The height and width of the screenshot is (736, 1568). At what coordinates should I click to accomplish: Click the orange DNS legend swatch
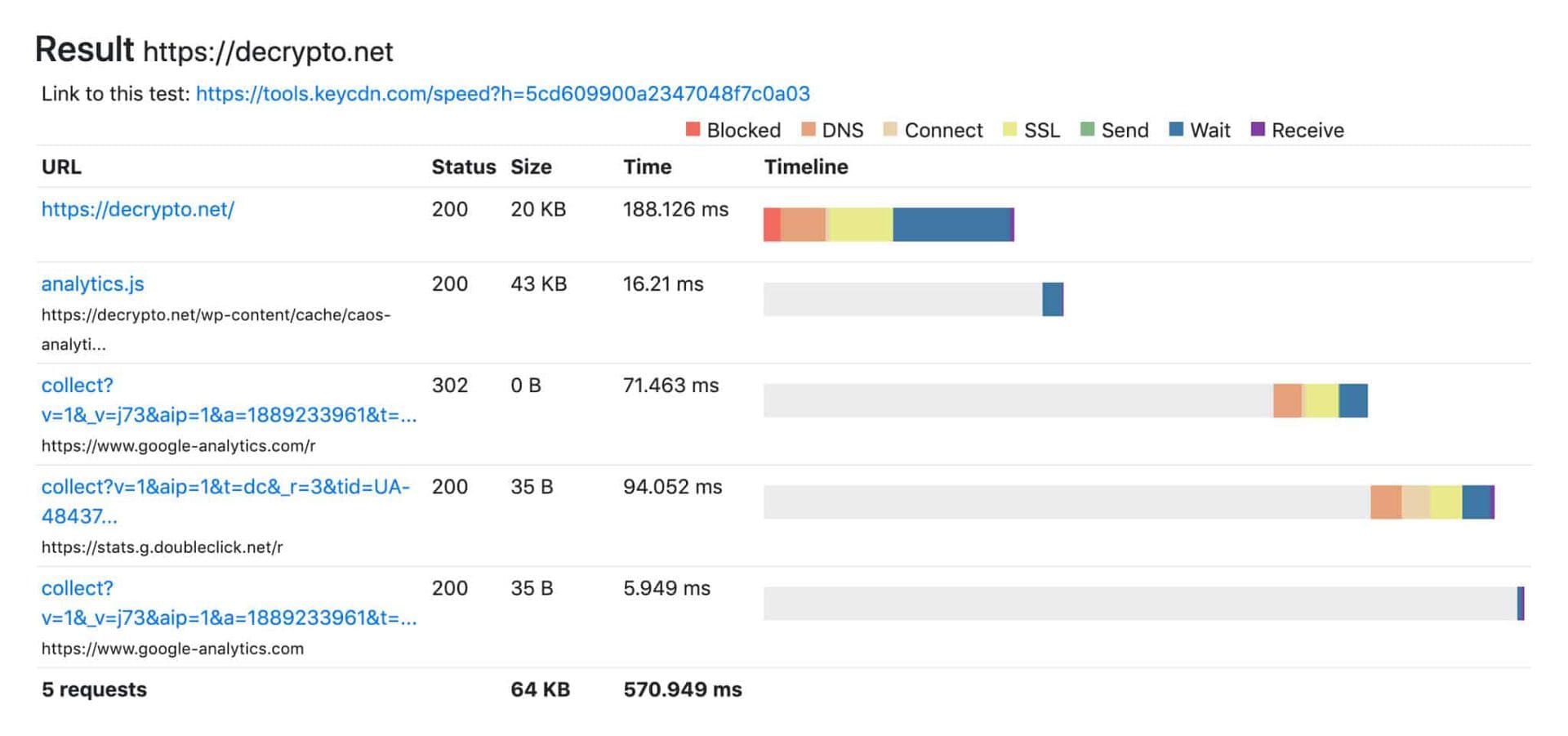[x=808, y=129]
